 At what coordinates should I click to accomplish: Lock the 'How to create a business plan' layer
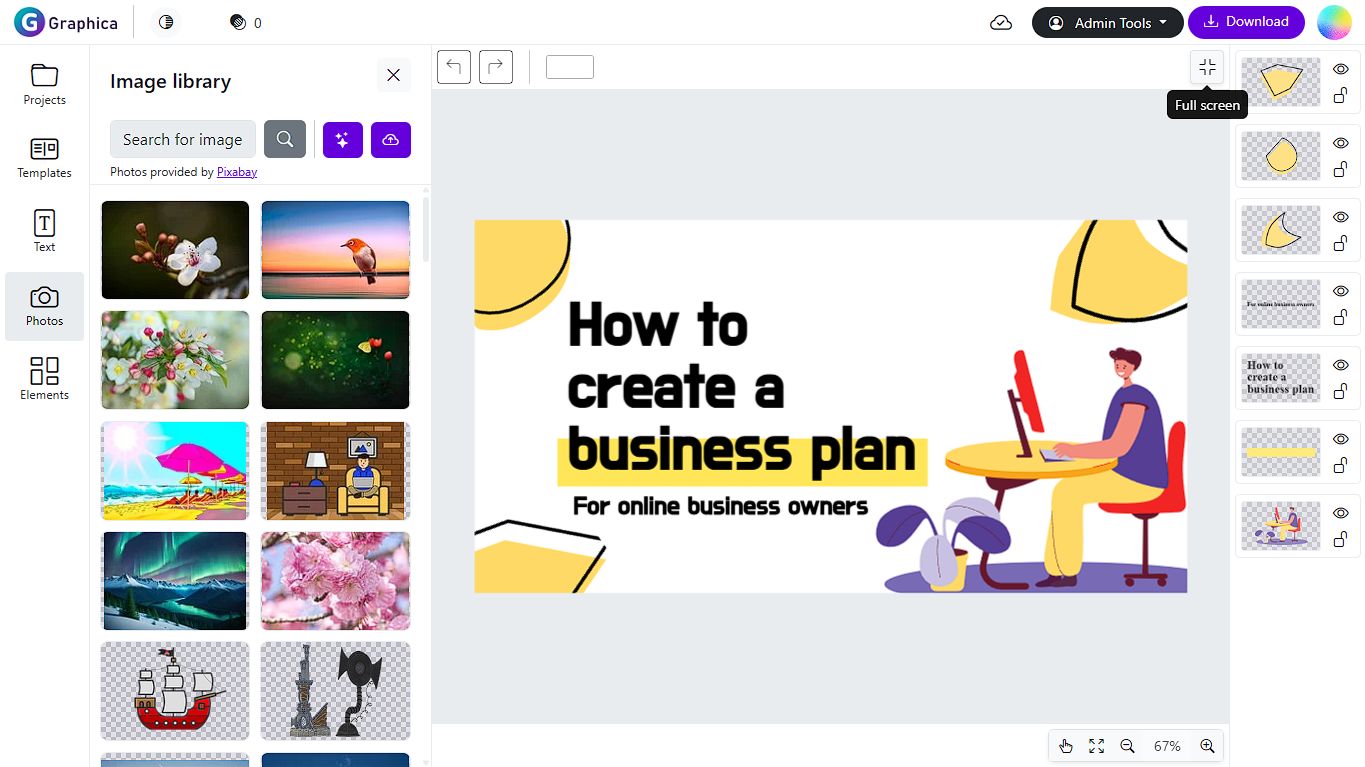pyautogui.click(x=1341, y=392)
